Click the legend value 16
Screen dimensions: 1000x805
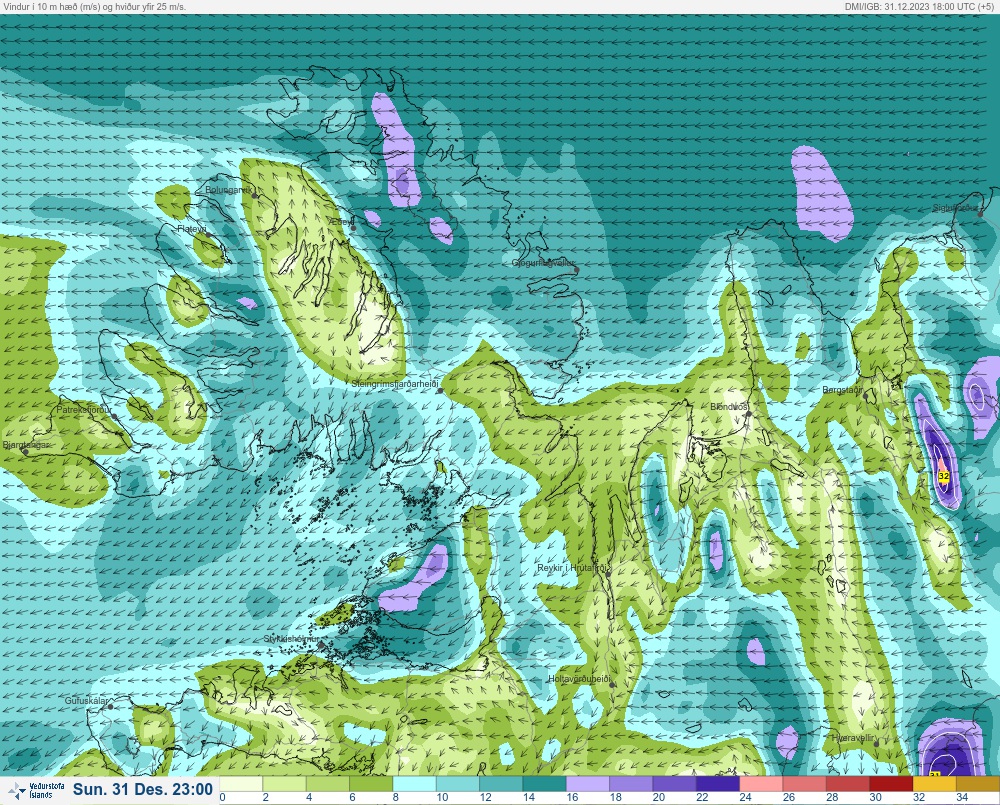click(x=572, y=797)
